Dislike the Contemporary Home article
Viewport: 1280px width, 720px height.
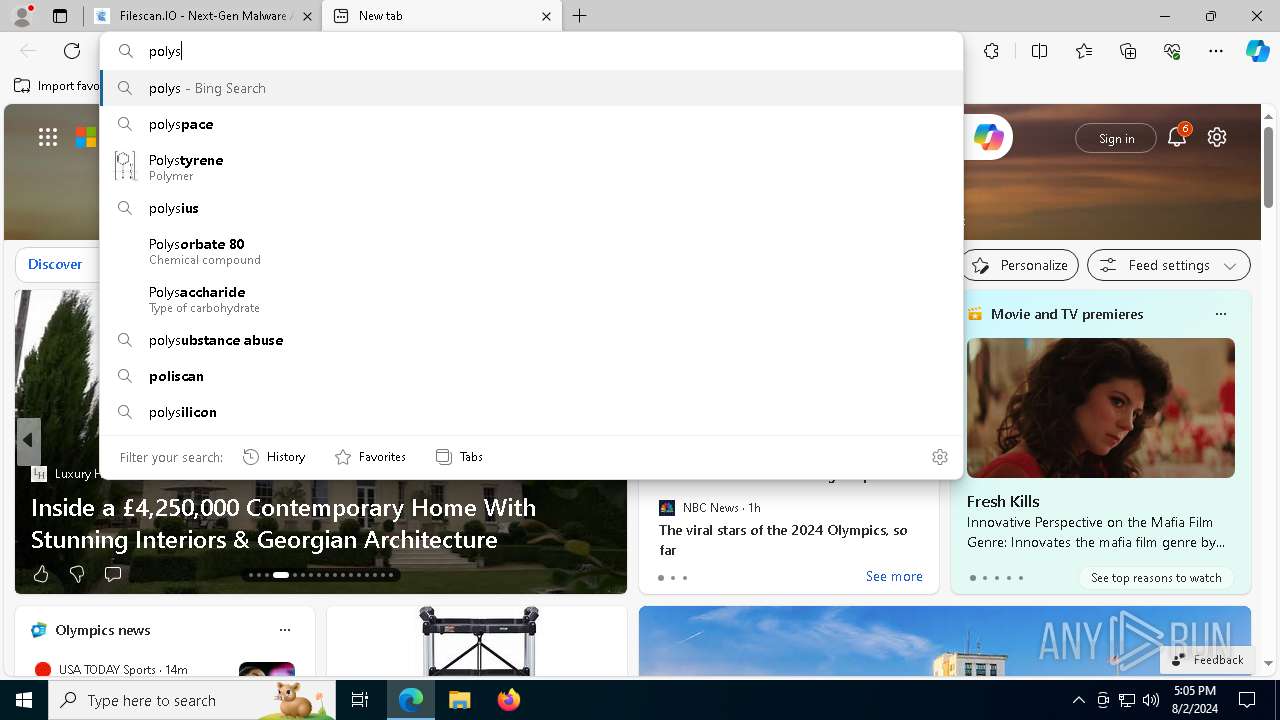point(77,574)
